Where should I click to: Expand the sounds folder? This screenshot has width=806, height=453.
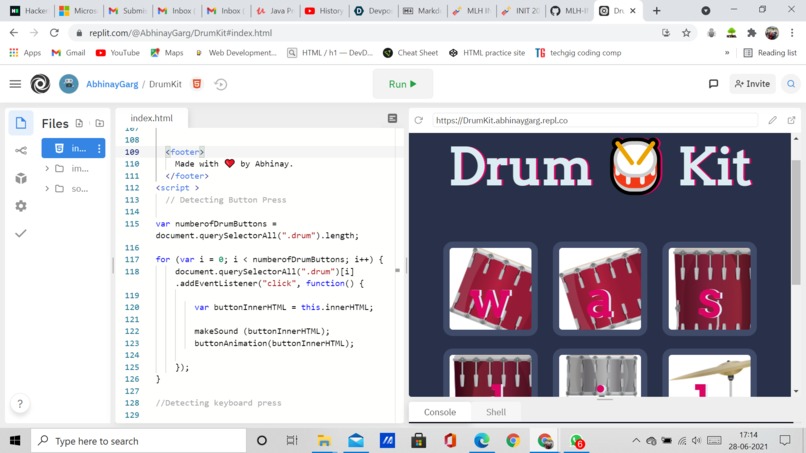(x=47, y=189)
